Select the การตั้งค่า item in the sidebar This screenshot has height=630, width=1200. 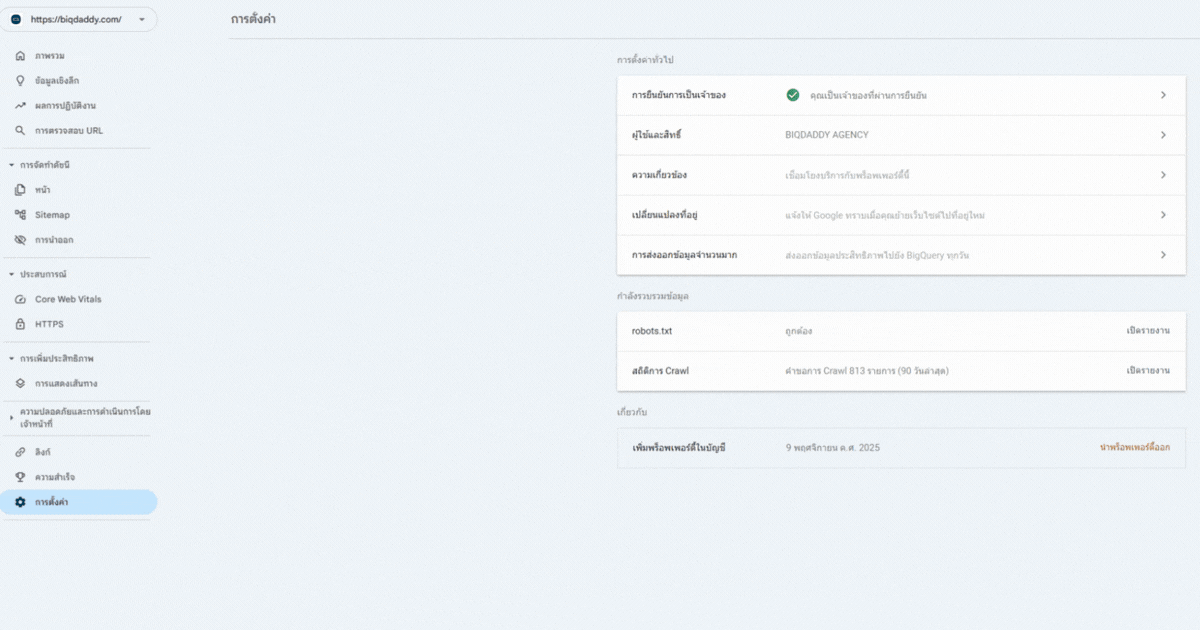click(78, 502)
